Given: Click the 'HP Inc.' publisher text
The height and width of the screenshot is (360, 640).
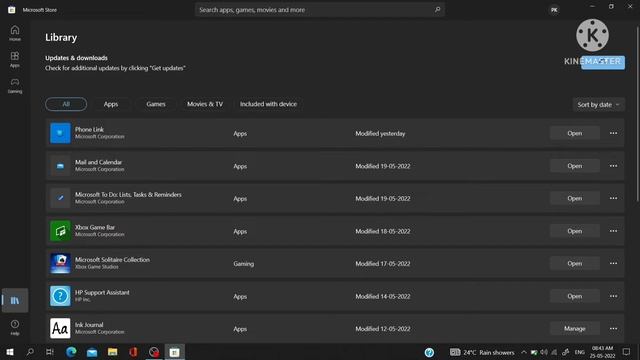Looking at the screenshot, I should [x=83, y=300].
